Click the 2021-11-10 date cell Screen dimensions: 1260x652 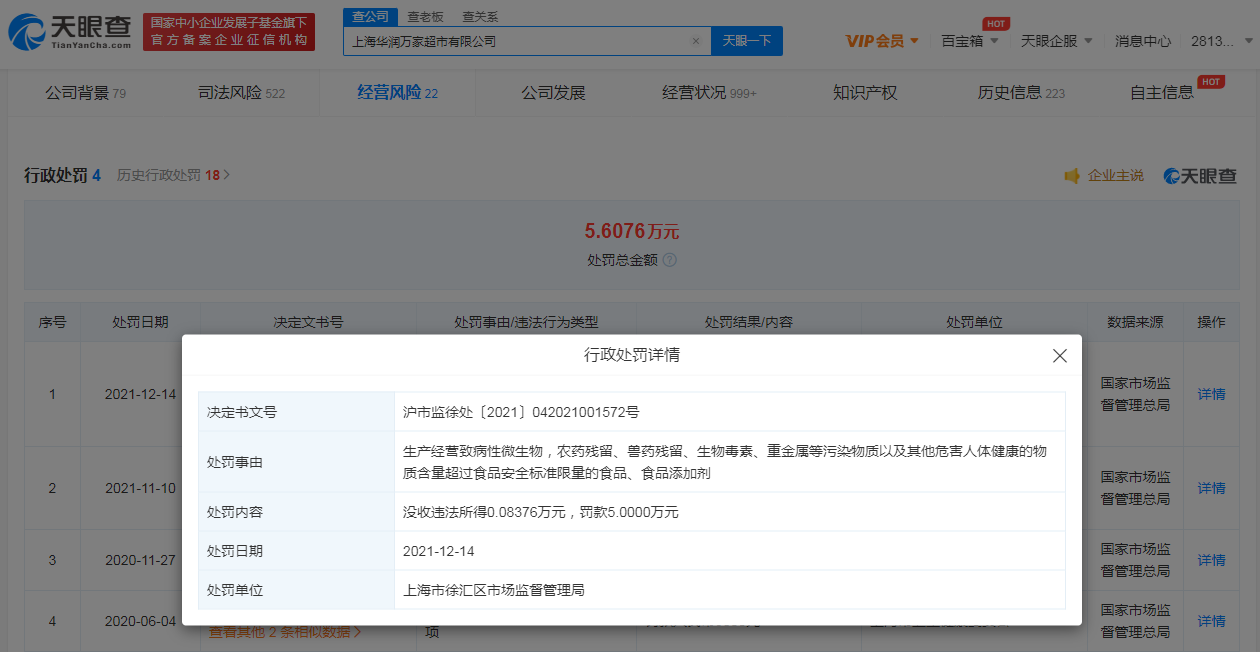(140, 488)
